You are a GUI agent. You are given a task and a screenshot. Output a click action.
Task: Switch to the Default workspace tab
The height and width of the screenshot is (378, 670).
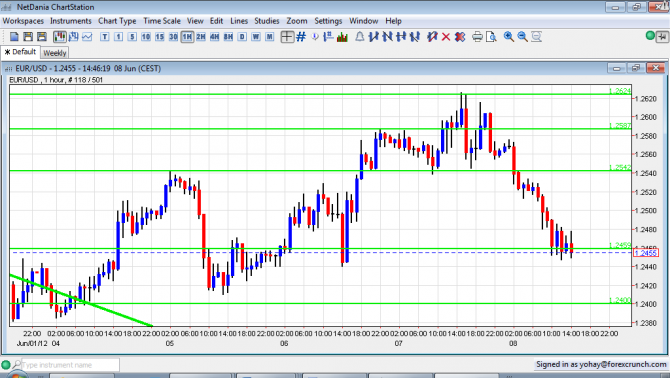coord(21,52)
